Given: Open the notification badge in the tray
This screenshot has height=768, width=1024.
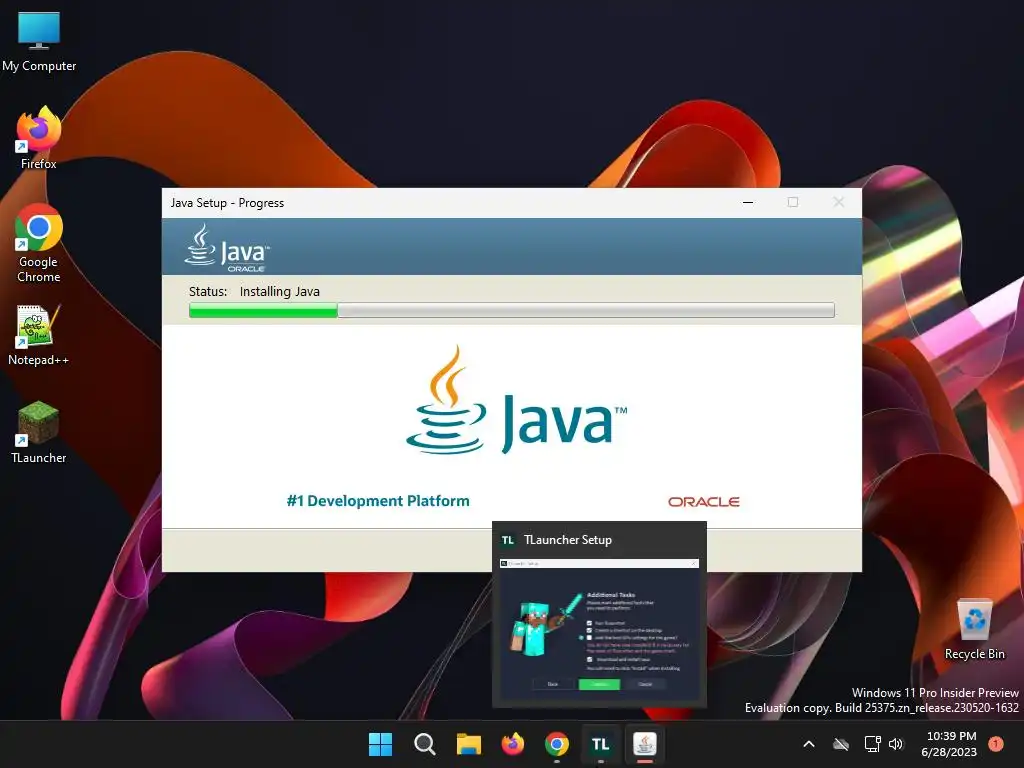Looking at the screenshot, I should (996, 744).
